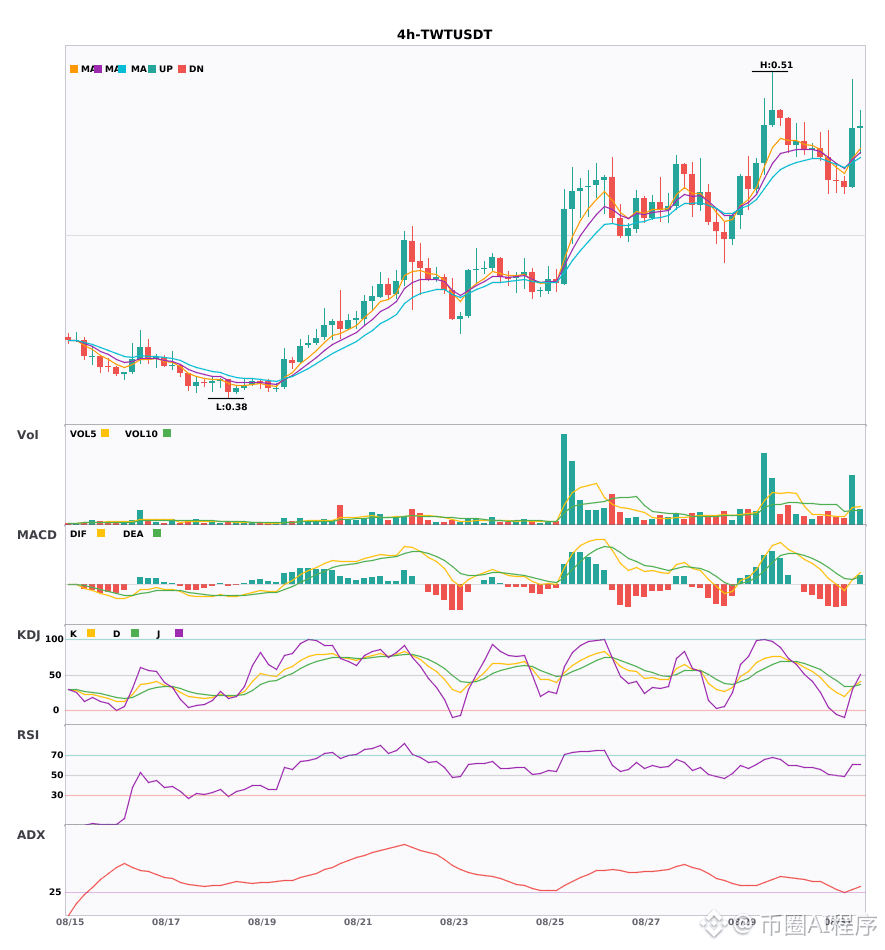Click the 08/27 date label
Image resolution: width=885 pixels, height=950 pixels.
pos(646,922)
